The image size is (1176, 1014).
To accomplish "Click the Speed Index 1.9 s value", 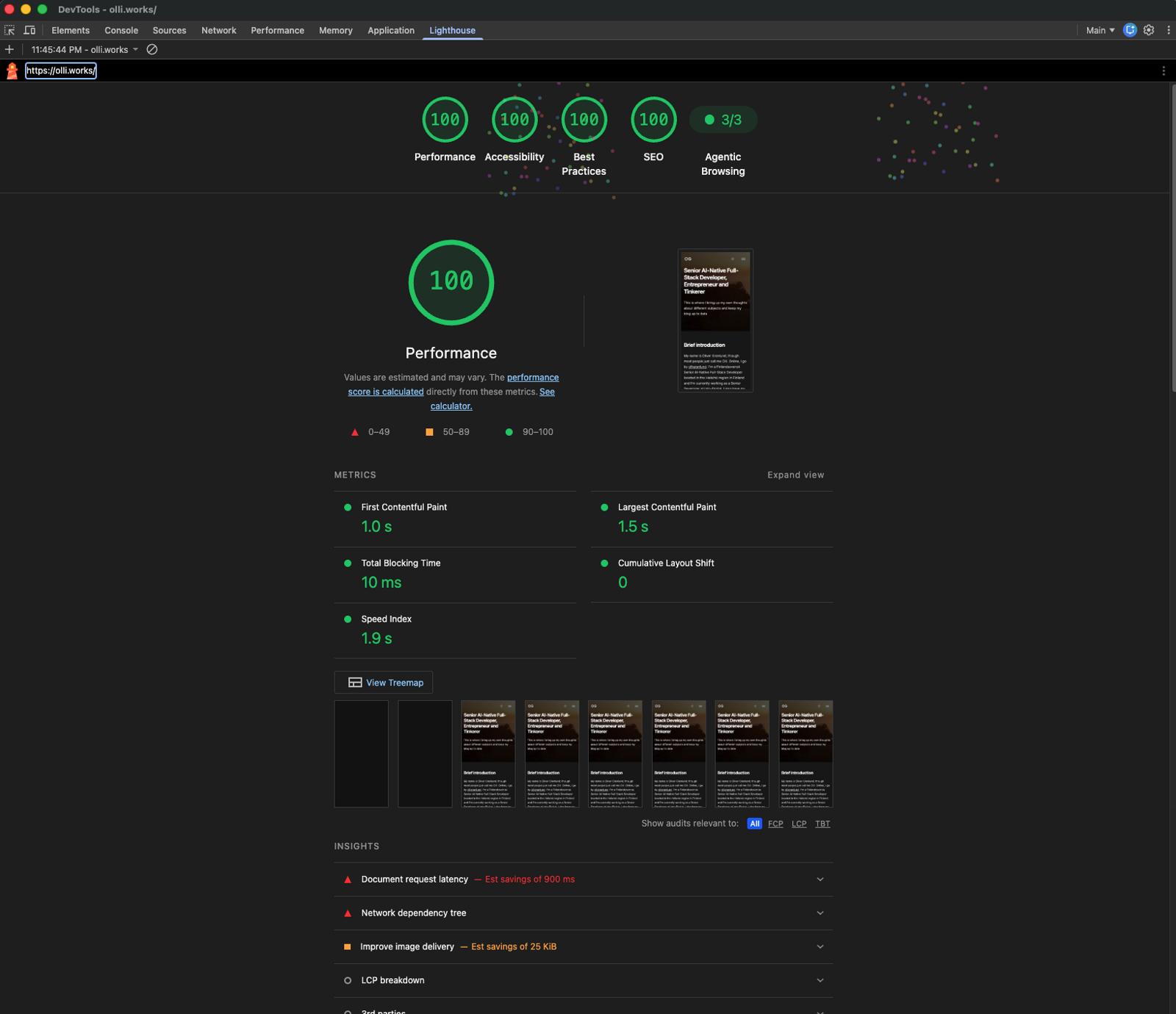I will click(x=376, y=639).
